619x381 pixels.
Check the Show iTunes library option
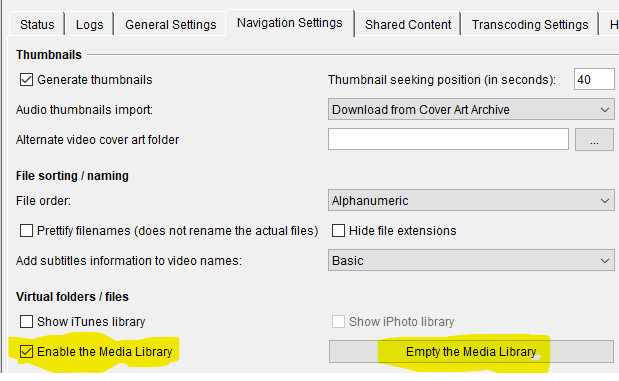click(26, 321)
